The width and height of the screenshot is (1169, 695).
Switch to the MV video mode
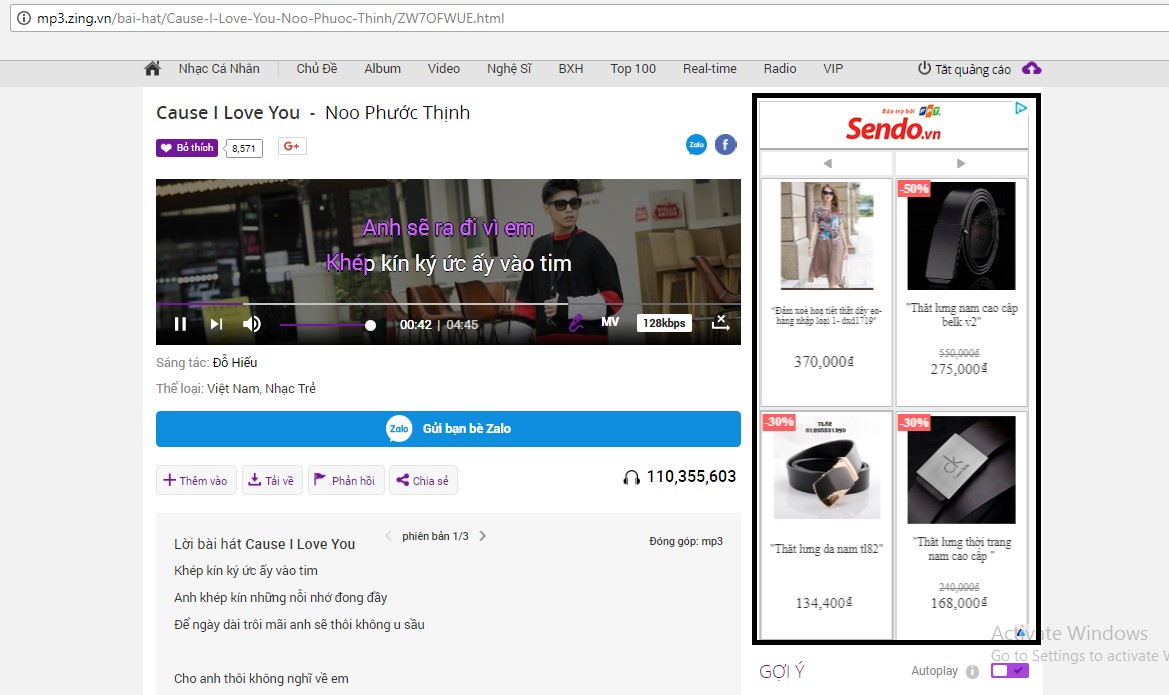pyautogui.click(x=610, y=322)
